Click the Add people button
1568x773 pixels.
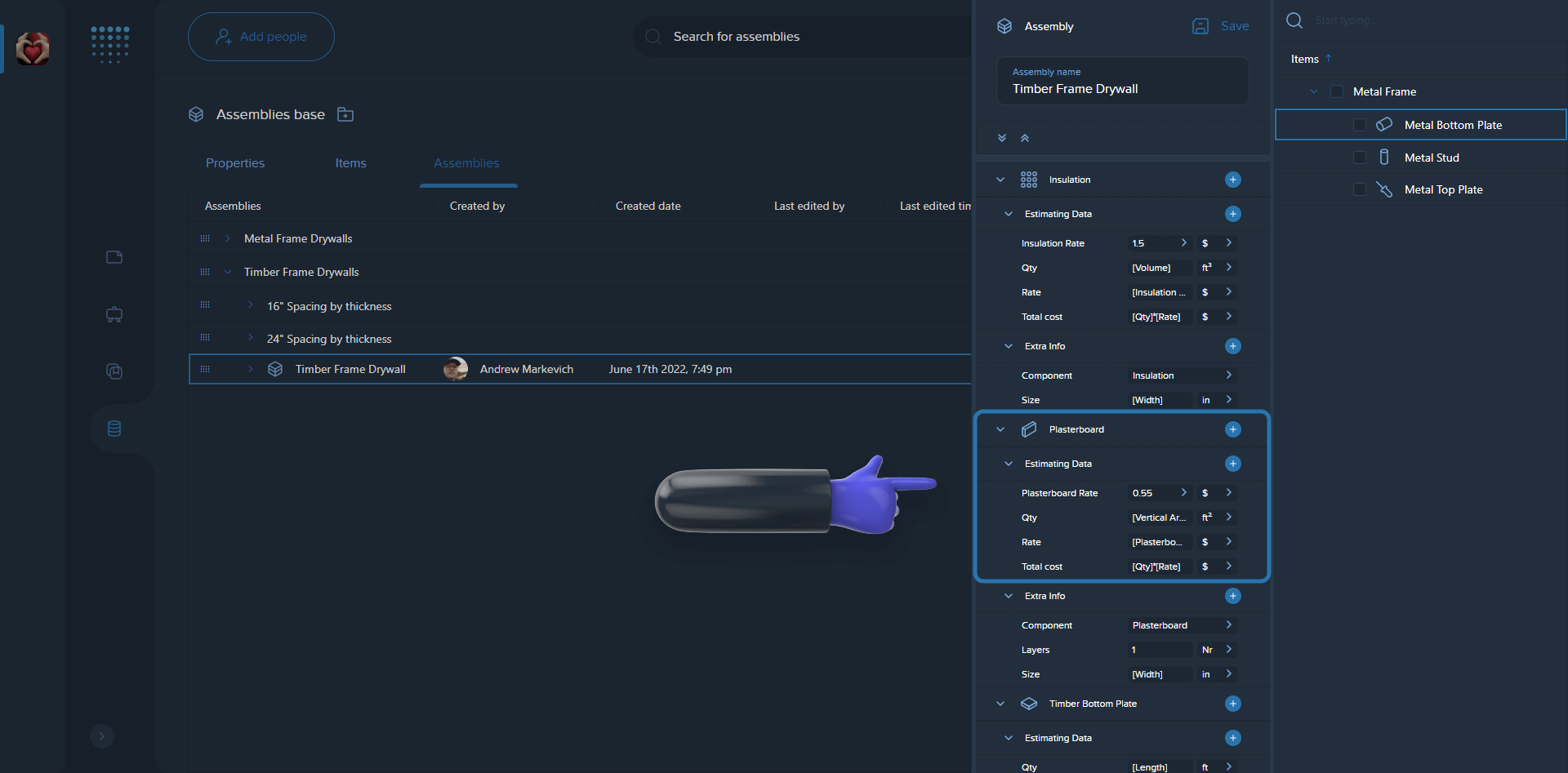[x=261, y=37]
